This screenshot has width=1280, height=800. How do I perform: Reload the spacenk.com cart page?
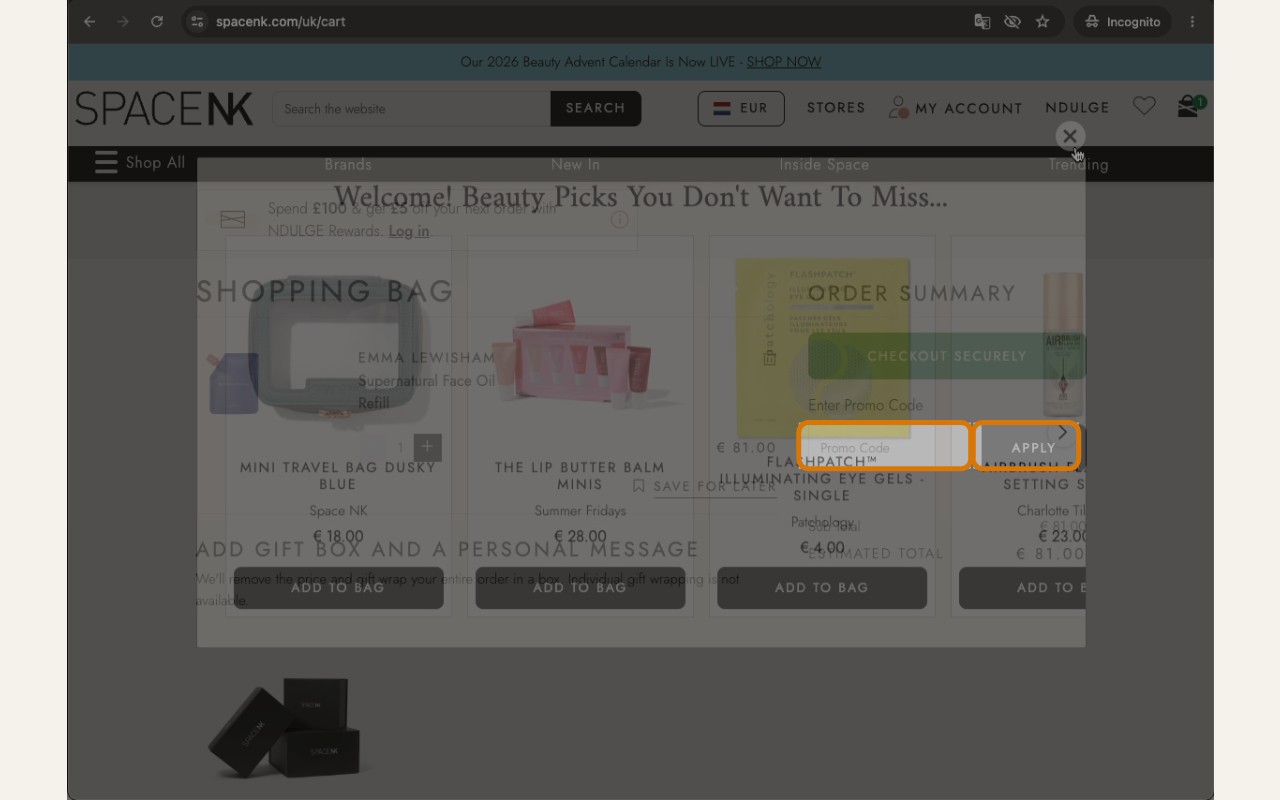(157, 21)
